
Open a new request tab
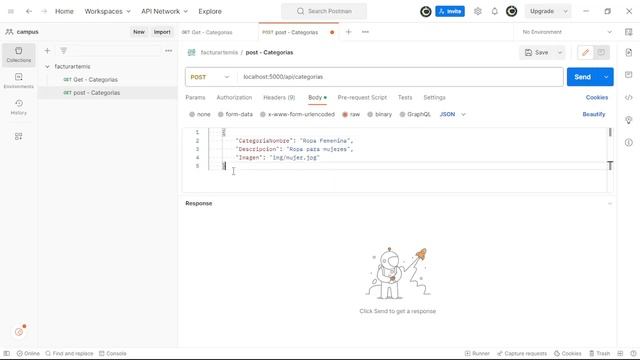(349, 32)
